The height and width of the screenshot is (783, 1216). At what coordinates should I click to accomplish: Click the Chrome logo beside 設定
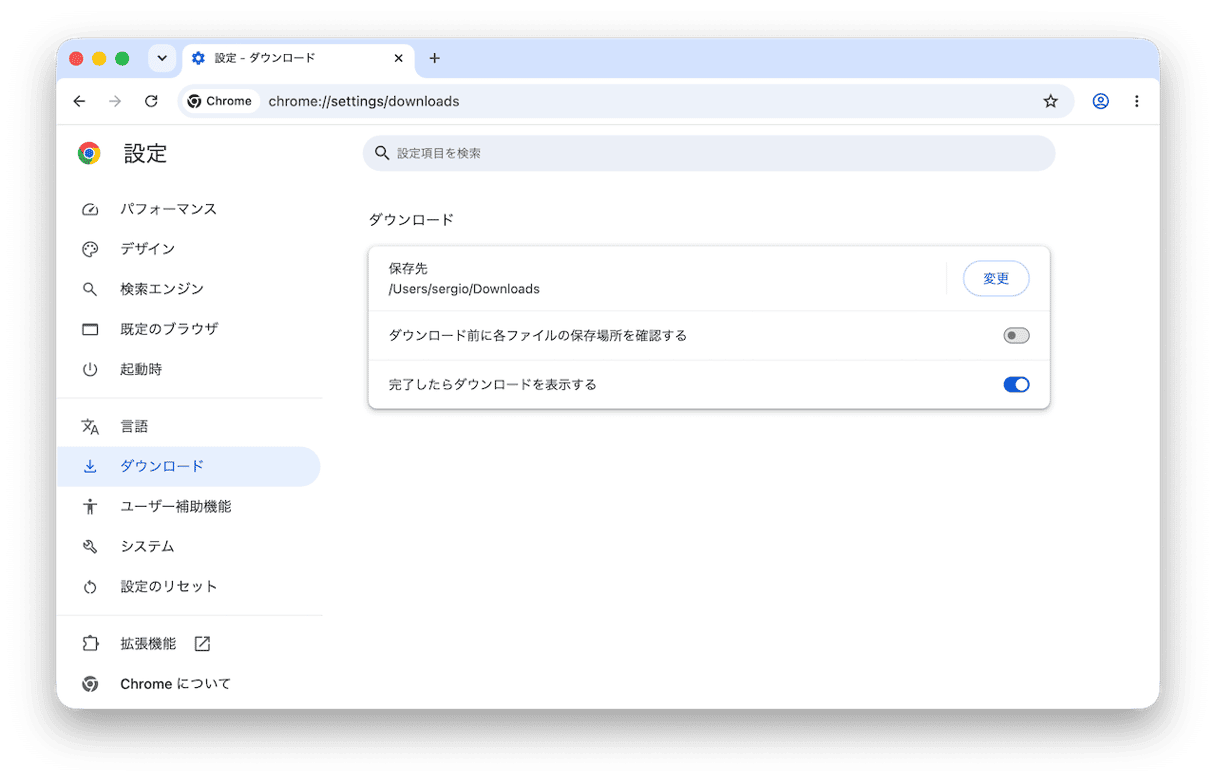(x=89, y=153)
